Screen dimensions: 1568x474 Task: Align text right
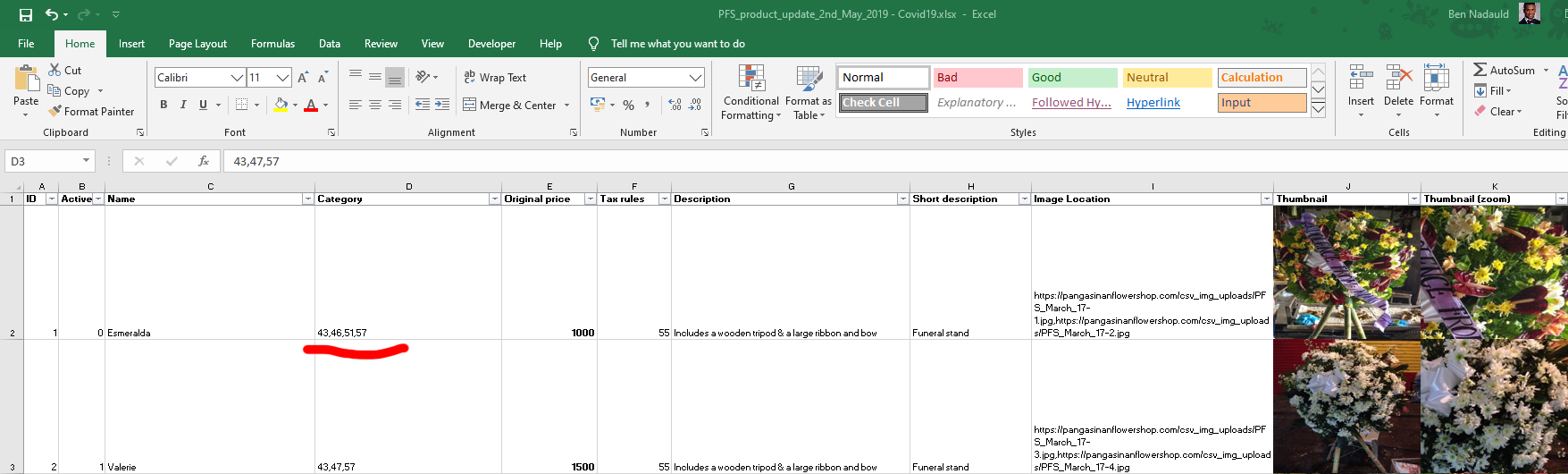click(395, 105)
